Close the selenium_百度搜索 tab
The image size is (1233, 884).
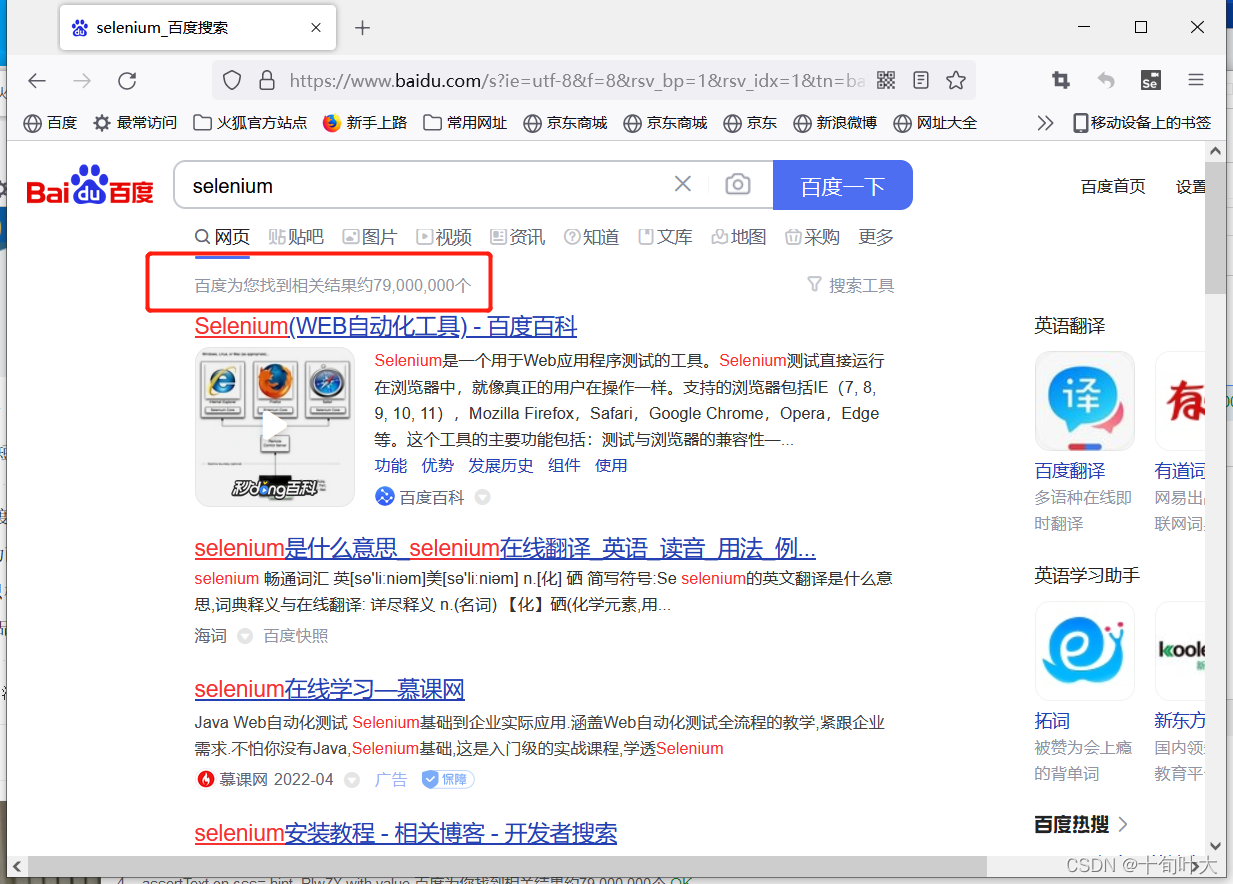click(317, 28)
